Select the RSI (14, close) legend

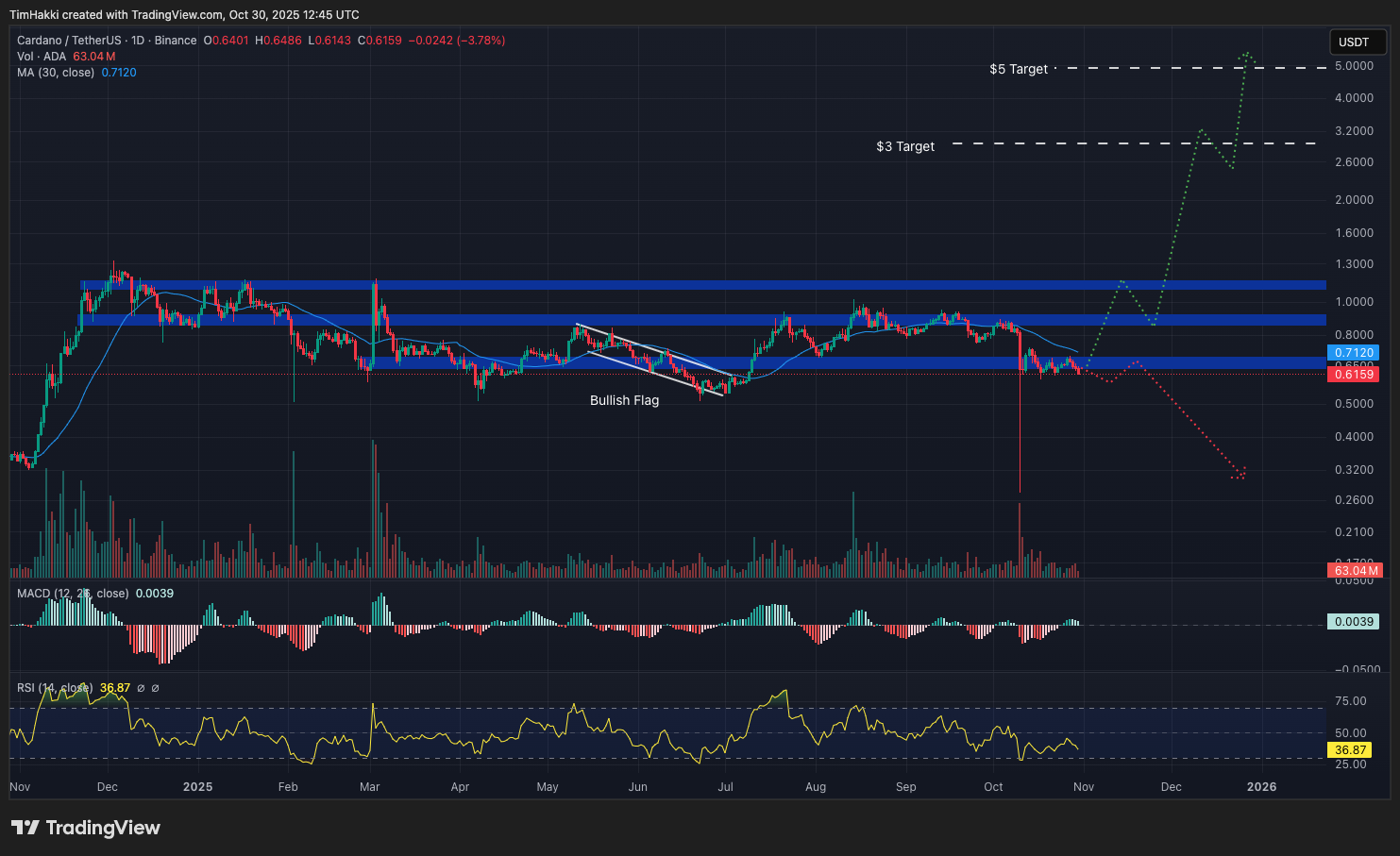pyautogui.click(x=54, y=688)
